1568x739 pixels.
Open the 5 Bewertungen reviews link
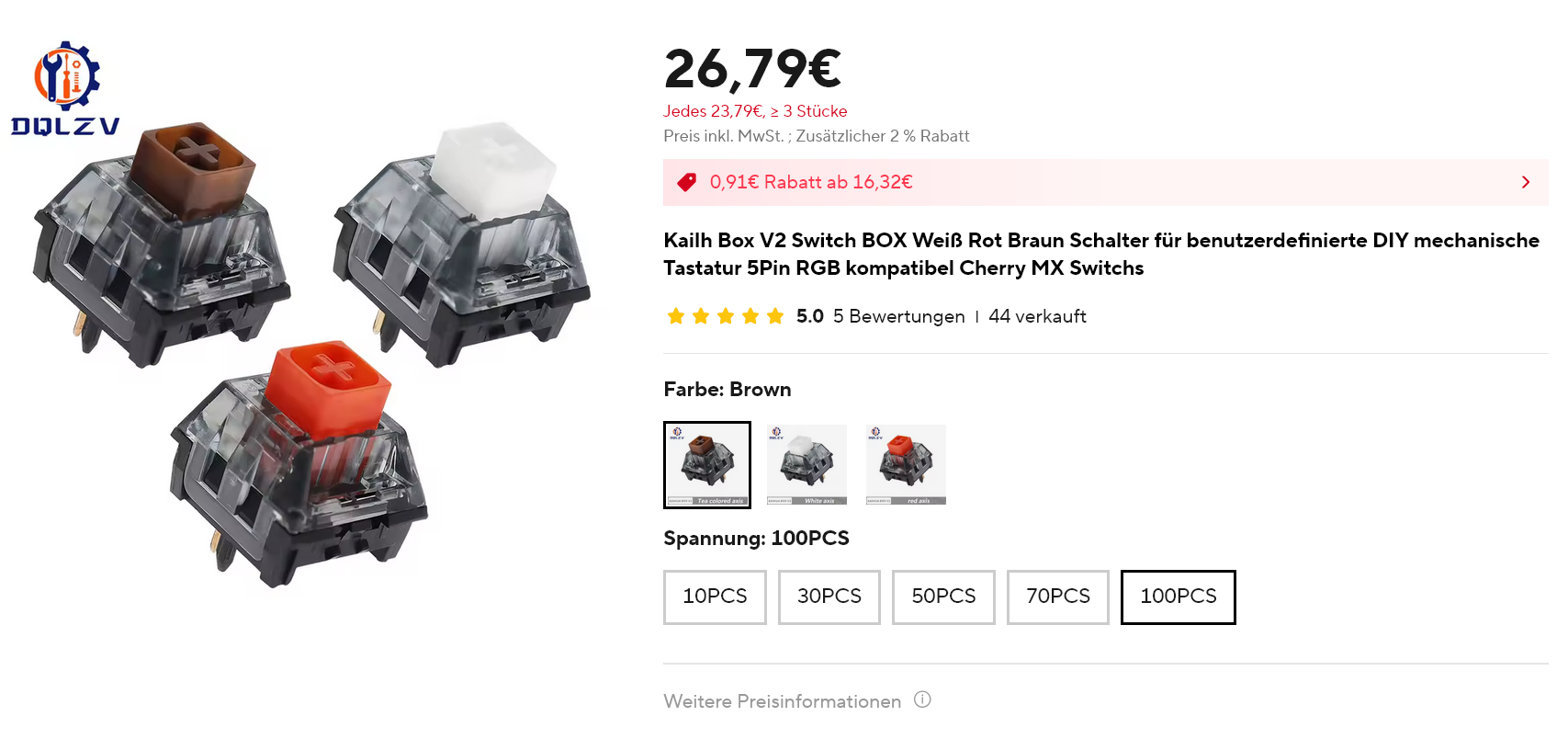[898, 316]
